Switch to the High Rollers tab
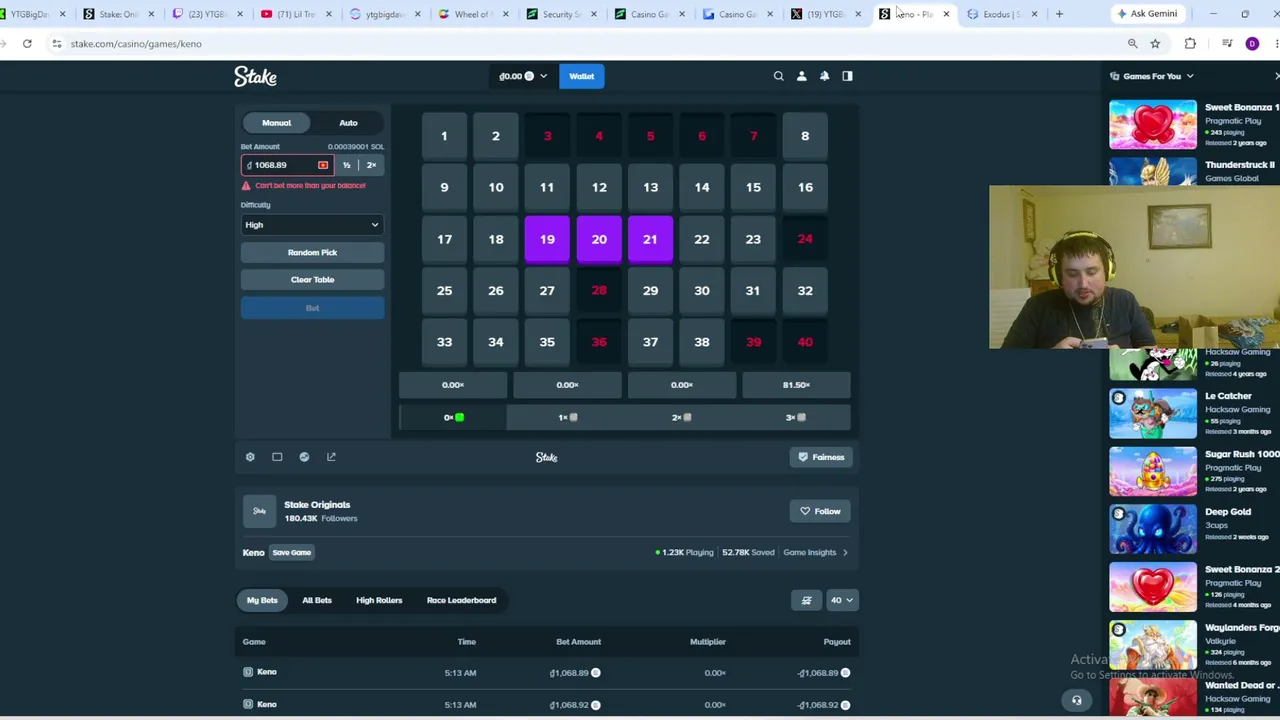The width and height of the screenshot is (1280, 720). coord(379,600)
